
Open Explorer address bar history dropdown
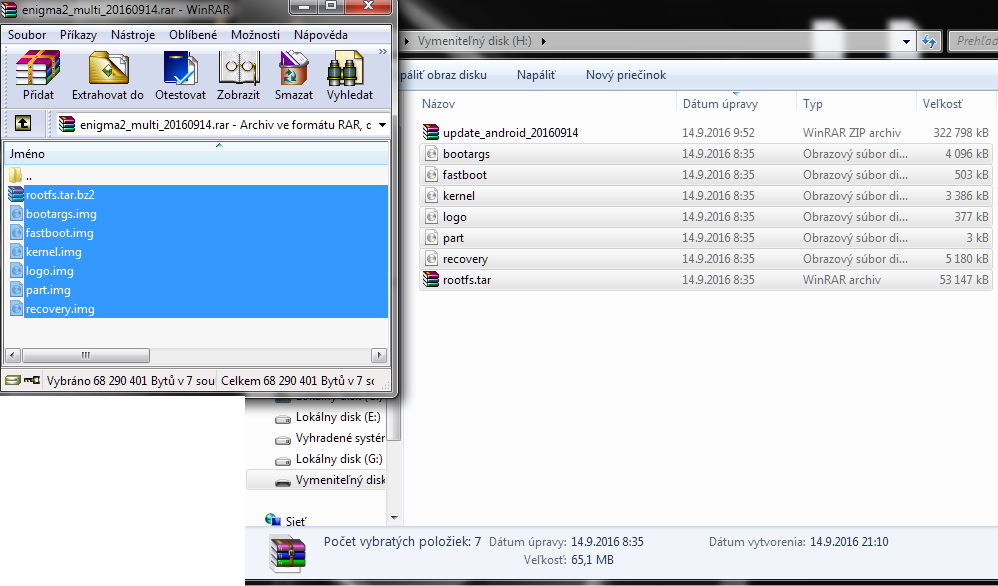pos(906,41)
